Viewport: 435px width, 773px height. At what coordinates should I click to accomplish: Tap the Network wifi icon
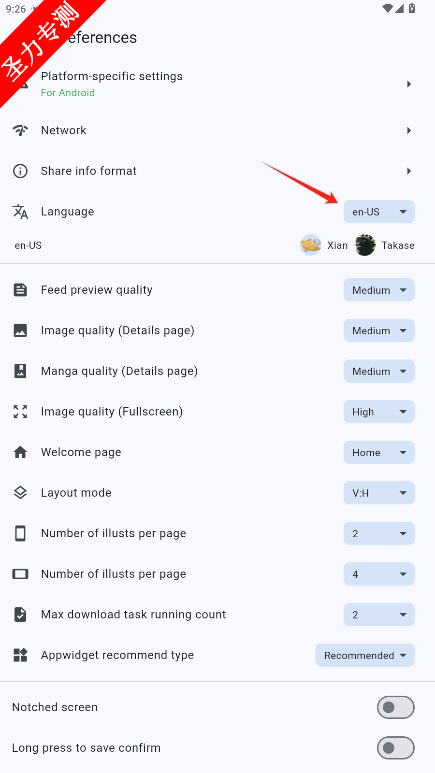tap(20, 131)
